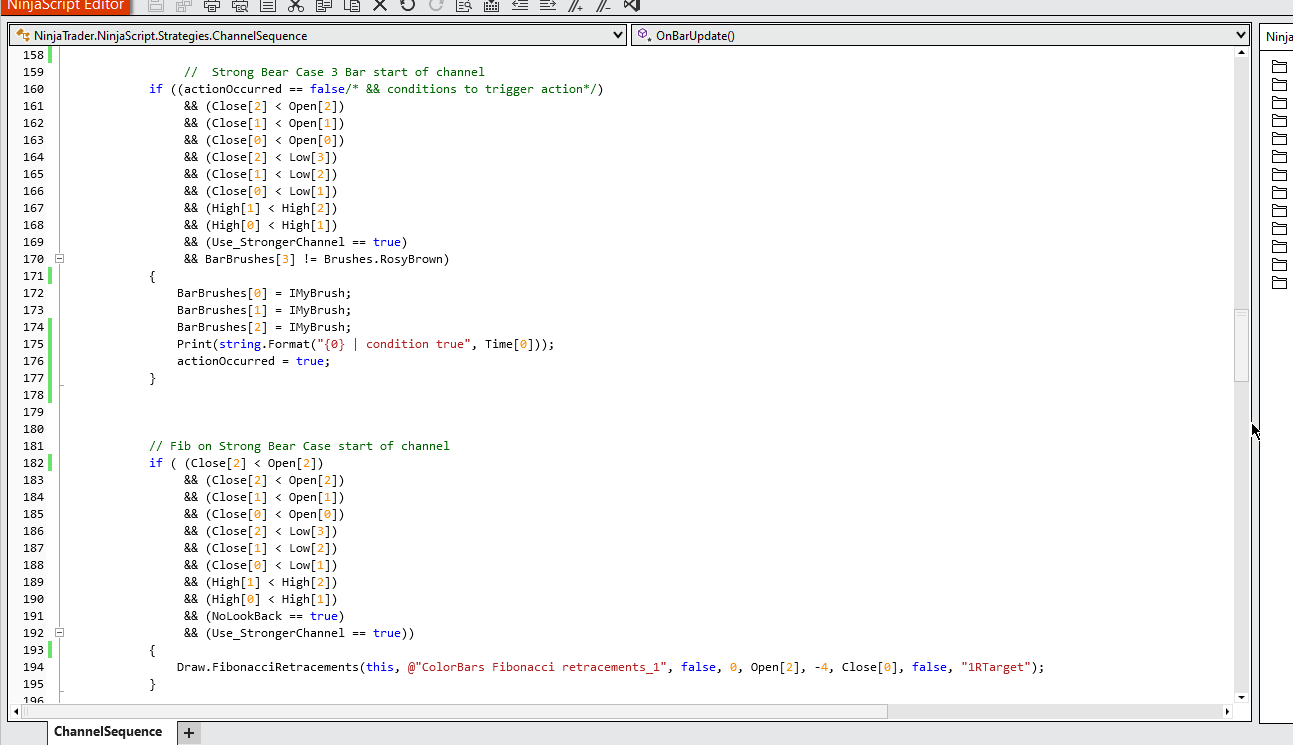Click the Print toolbar icon
Viewport: 1293px width, 745px height.
(212, 6)
